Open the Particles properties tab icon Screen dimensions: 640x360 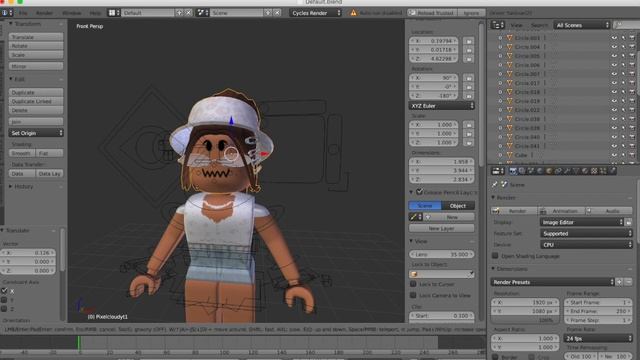click(603, 171)
